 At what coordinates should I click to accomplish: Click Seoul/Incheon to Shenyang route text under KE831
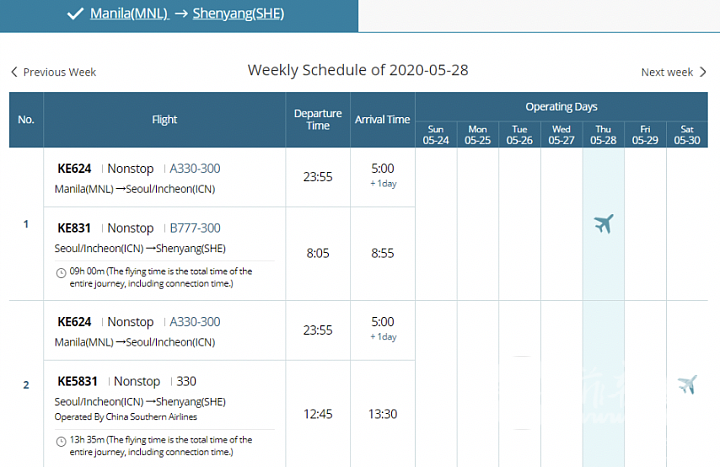tap(140, 249)
